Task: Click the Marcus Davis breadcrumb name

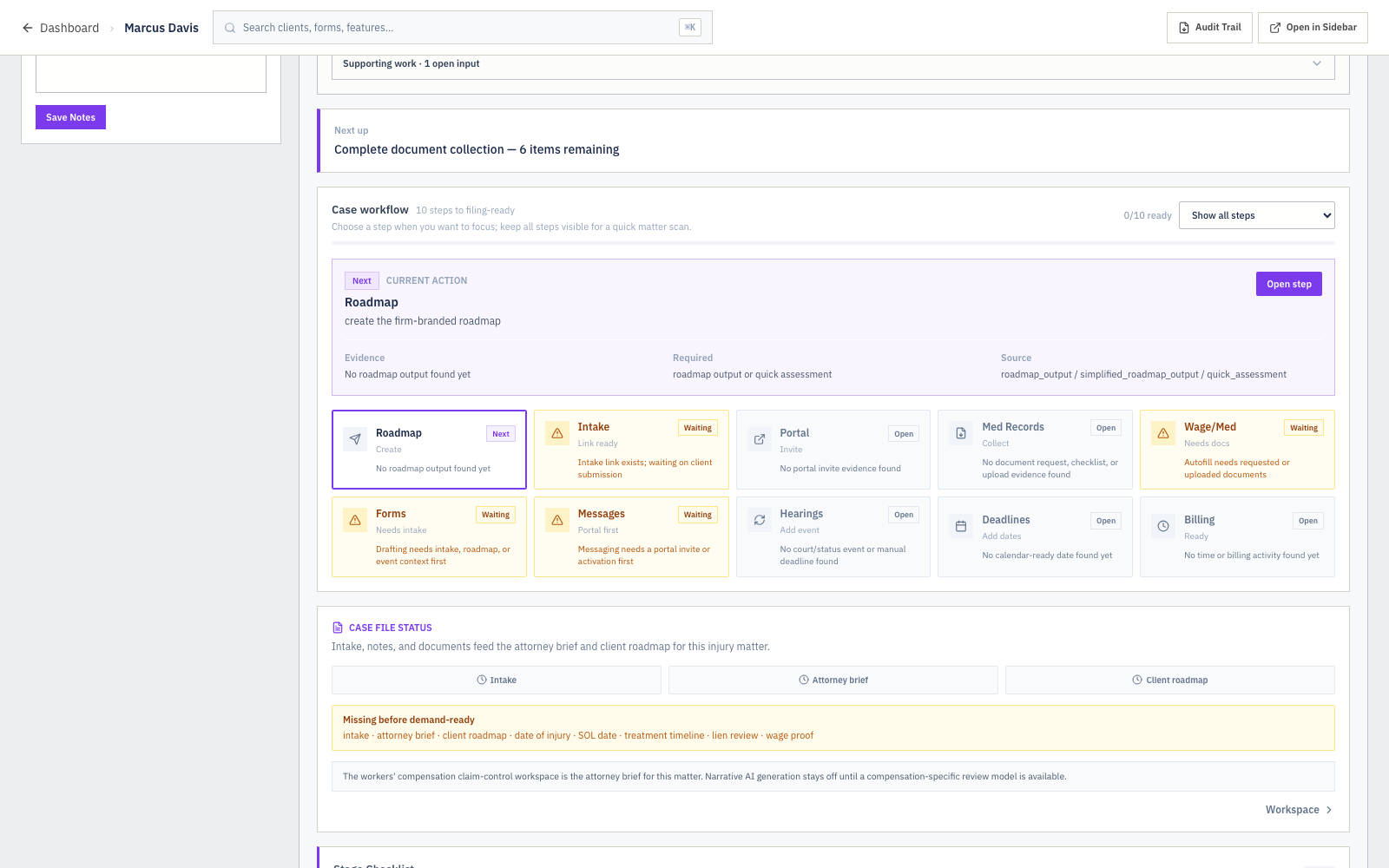Action: tap(161, 28)
